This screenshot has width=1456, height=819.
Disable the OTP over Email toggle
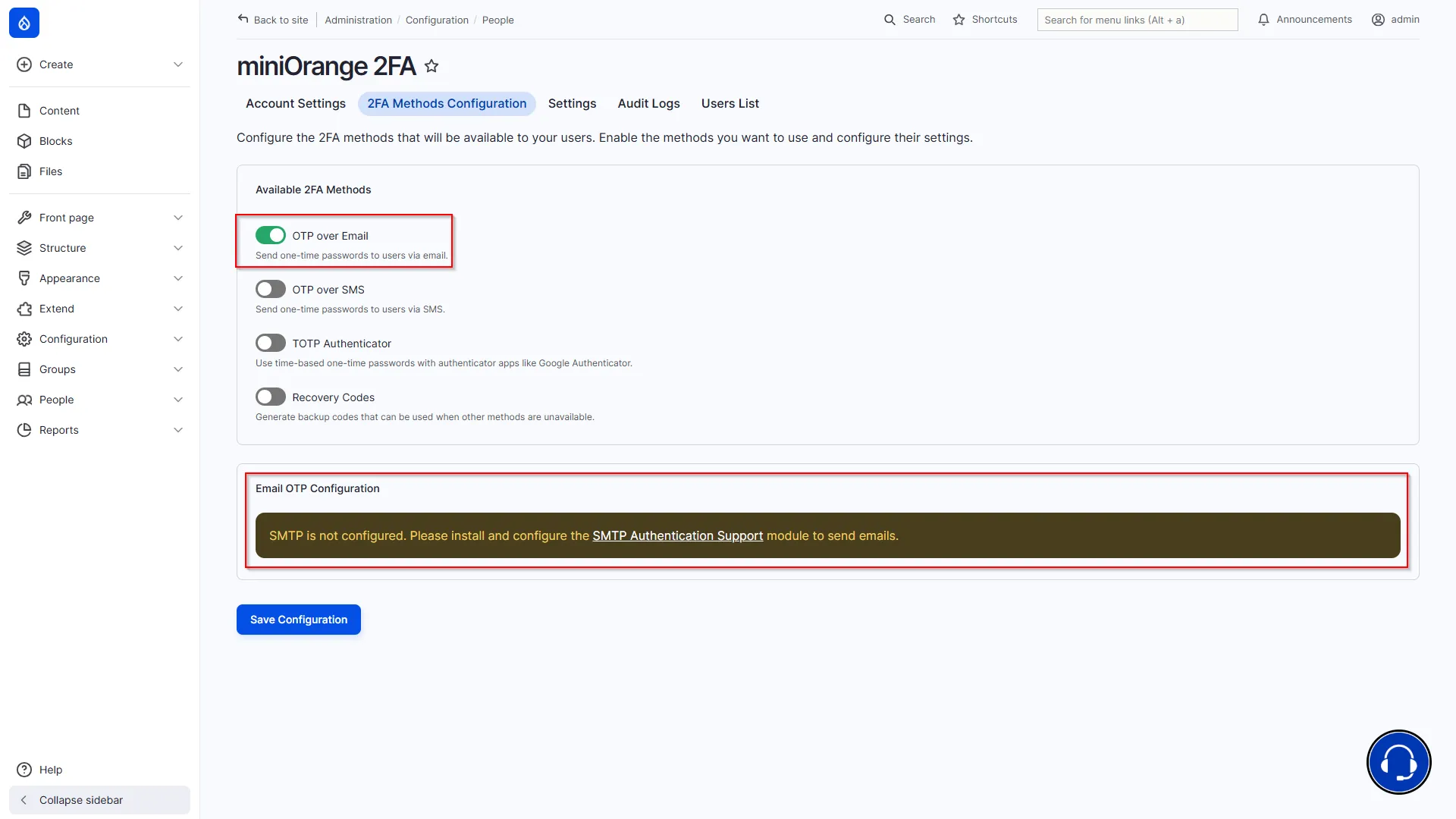click(271, 235)
